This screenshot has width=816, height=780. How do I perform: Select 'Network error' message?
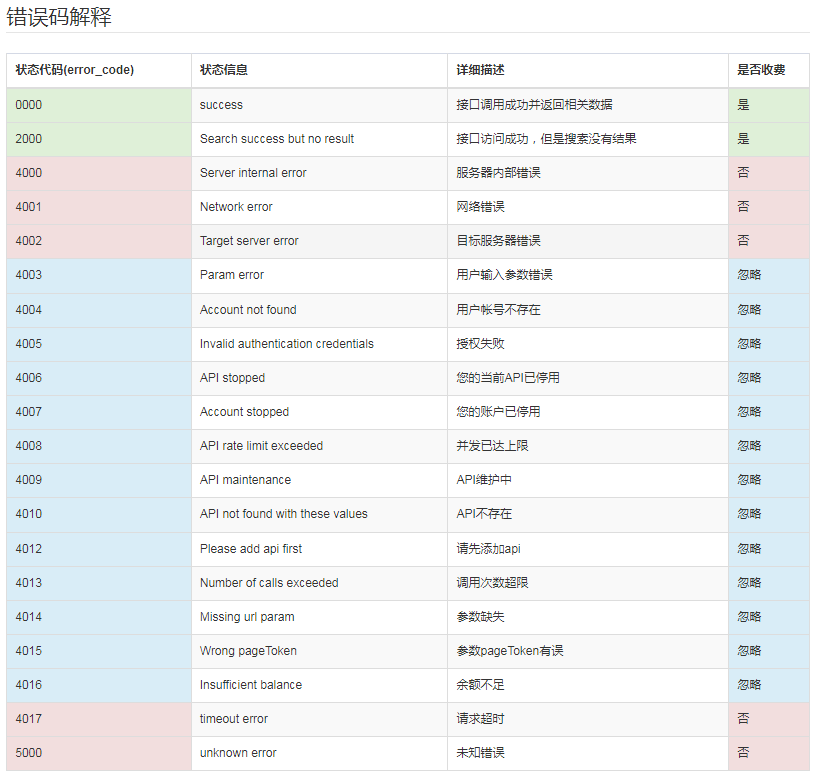(x=236, y=207)
